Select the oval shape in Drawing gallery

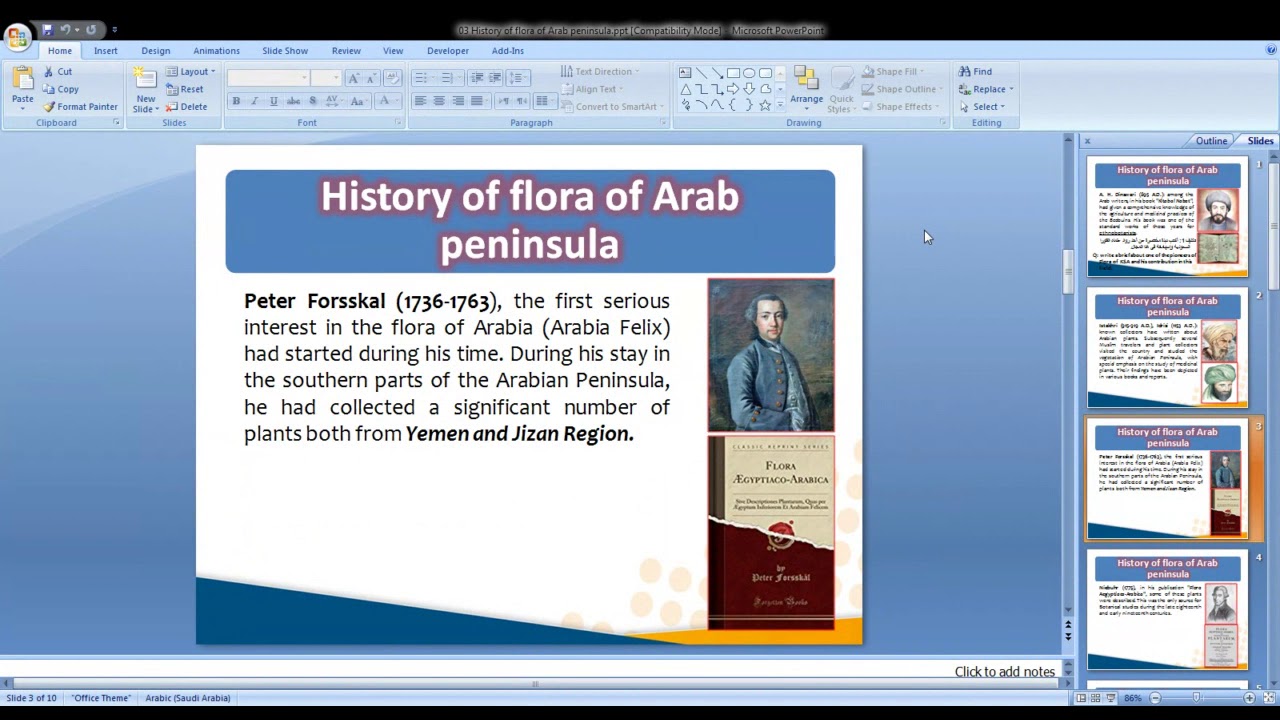pos(749,73)
